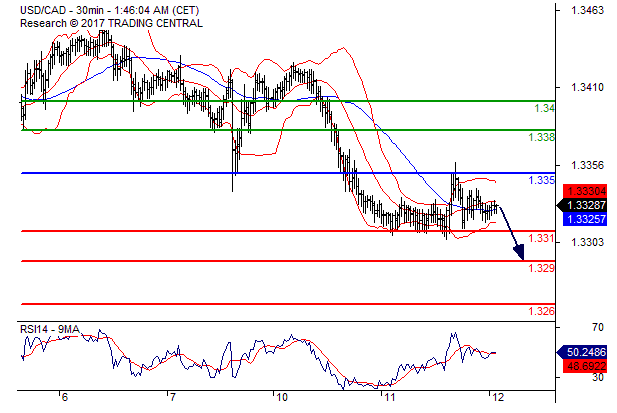Click the RSI 30 level label

(x=598, y=377)
